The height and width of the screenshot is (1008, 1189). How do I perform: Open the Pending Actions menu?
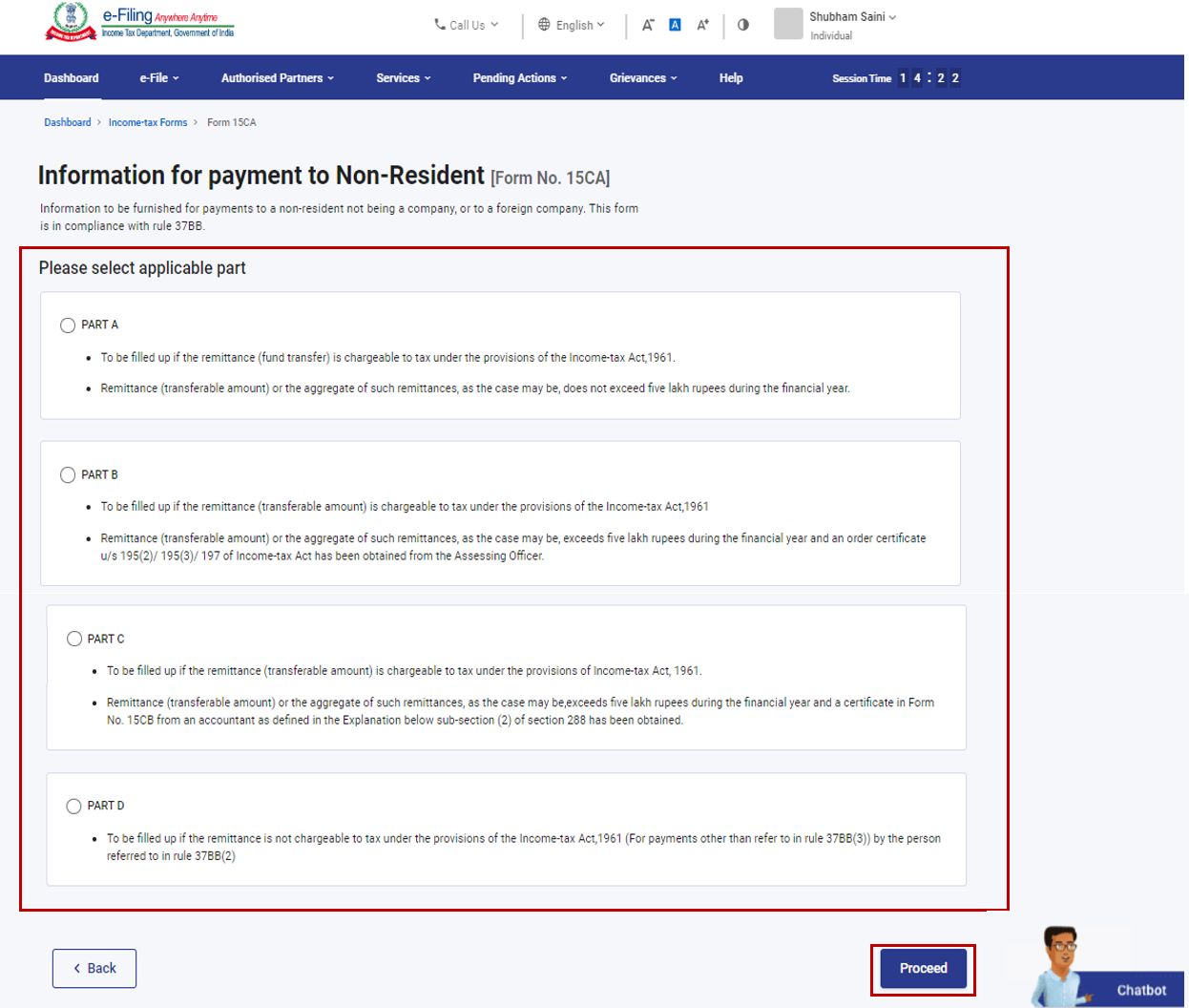tap(519, 77)
